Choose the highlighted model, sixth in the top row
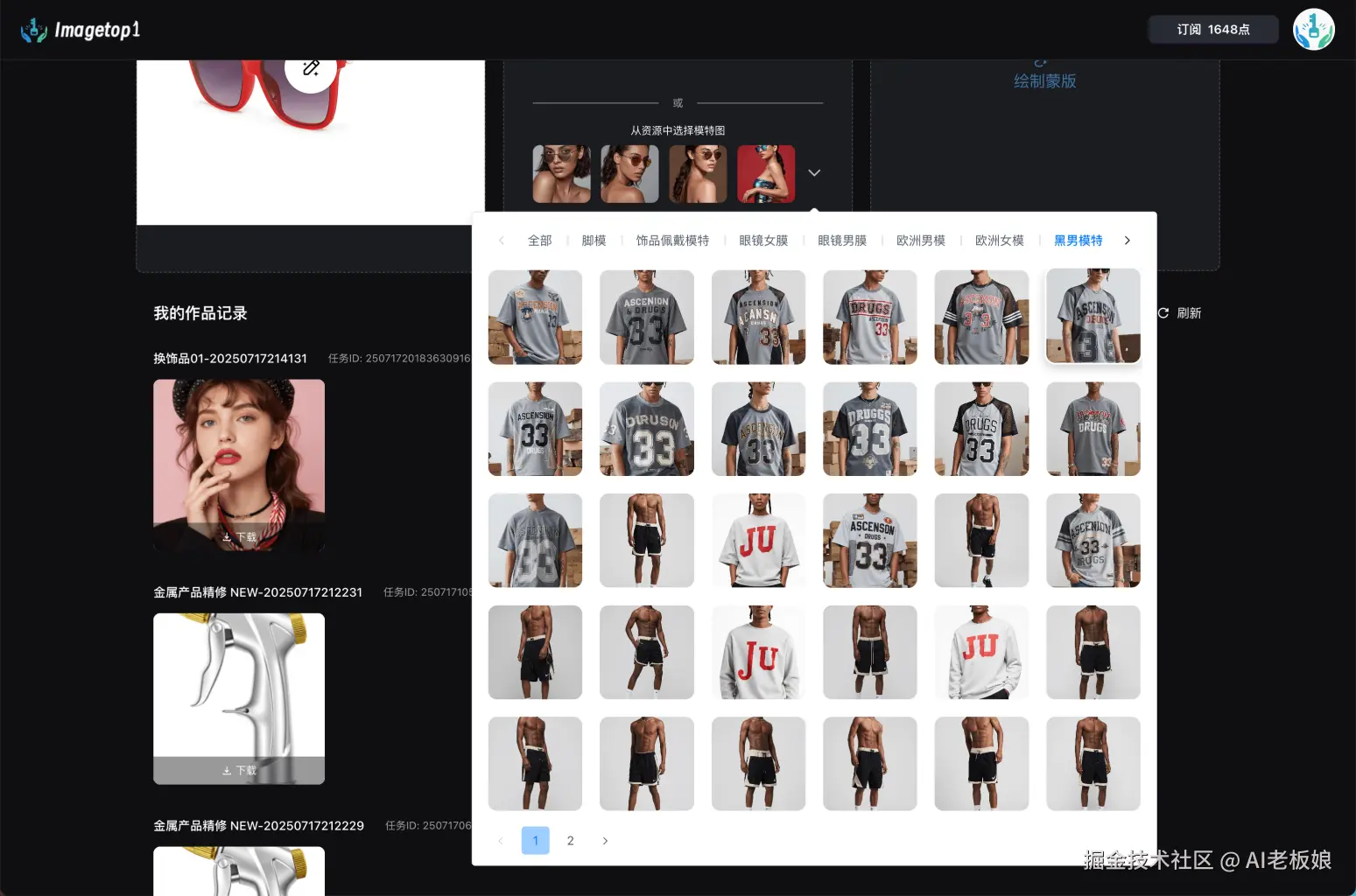This screenshot has height=896, width=1356. 1093,316
